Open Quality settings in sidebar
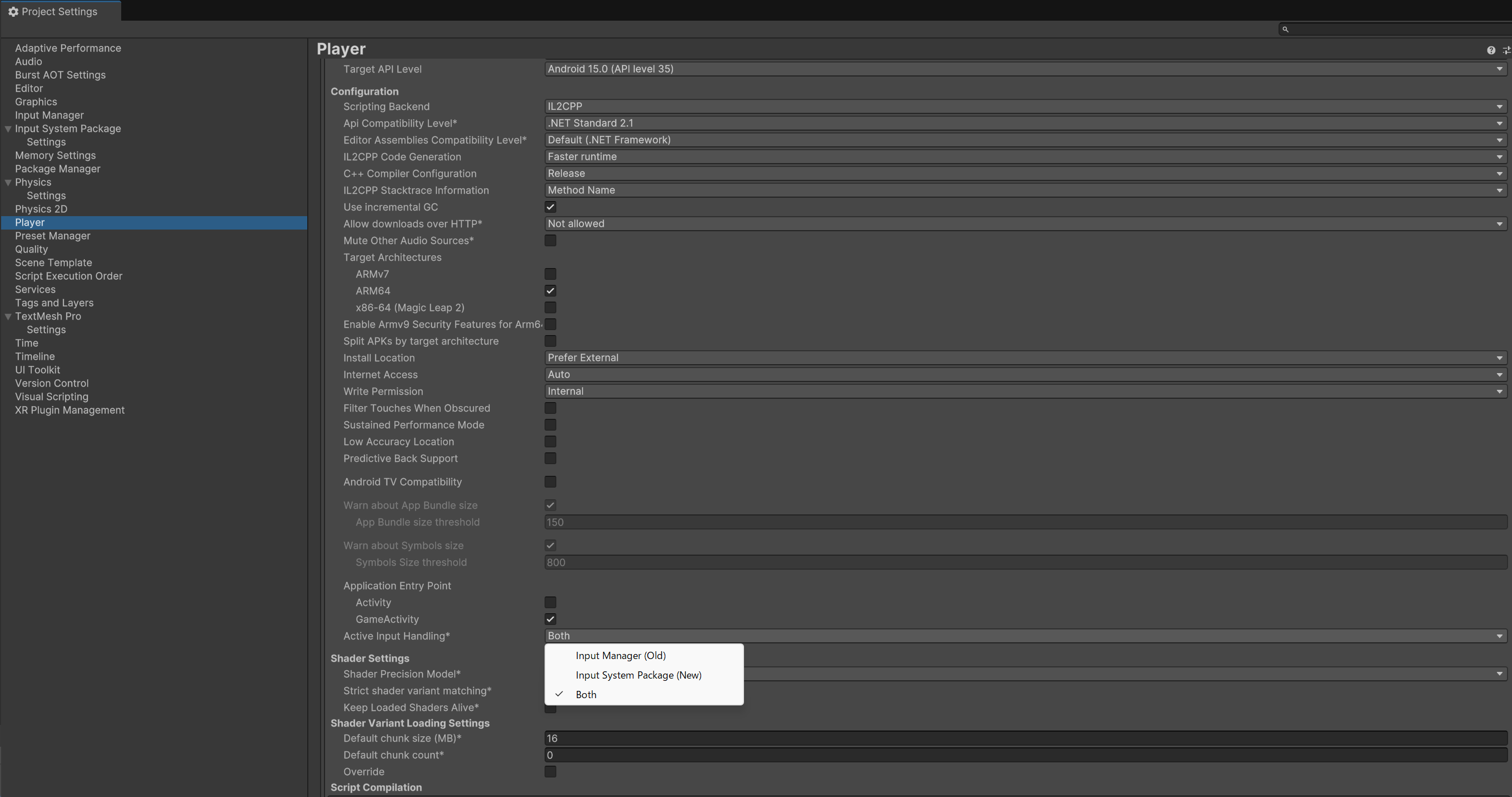 coord(32,250)
